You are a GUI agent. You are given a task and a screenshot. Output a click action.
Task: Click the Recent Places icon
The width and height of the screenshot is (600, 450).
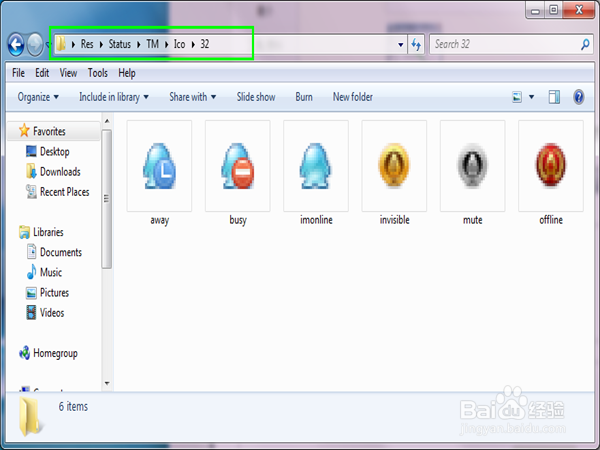pyautogui.click(x=31, y=191)
